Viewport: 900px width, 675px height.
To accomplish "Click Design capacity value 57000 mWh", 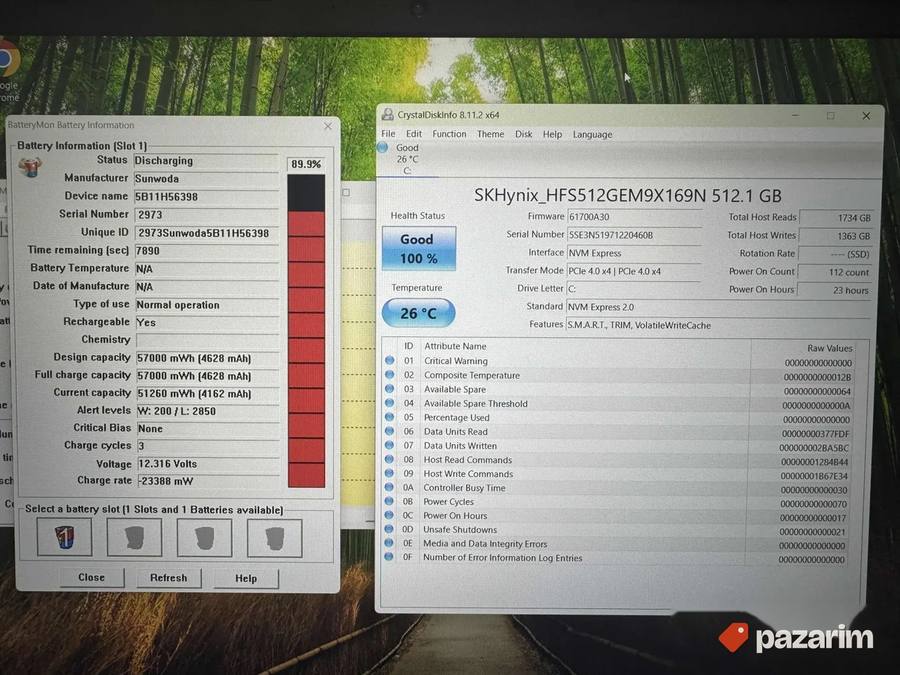I will [207, 358].
